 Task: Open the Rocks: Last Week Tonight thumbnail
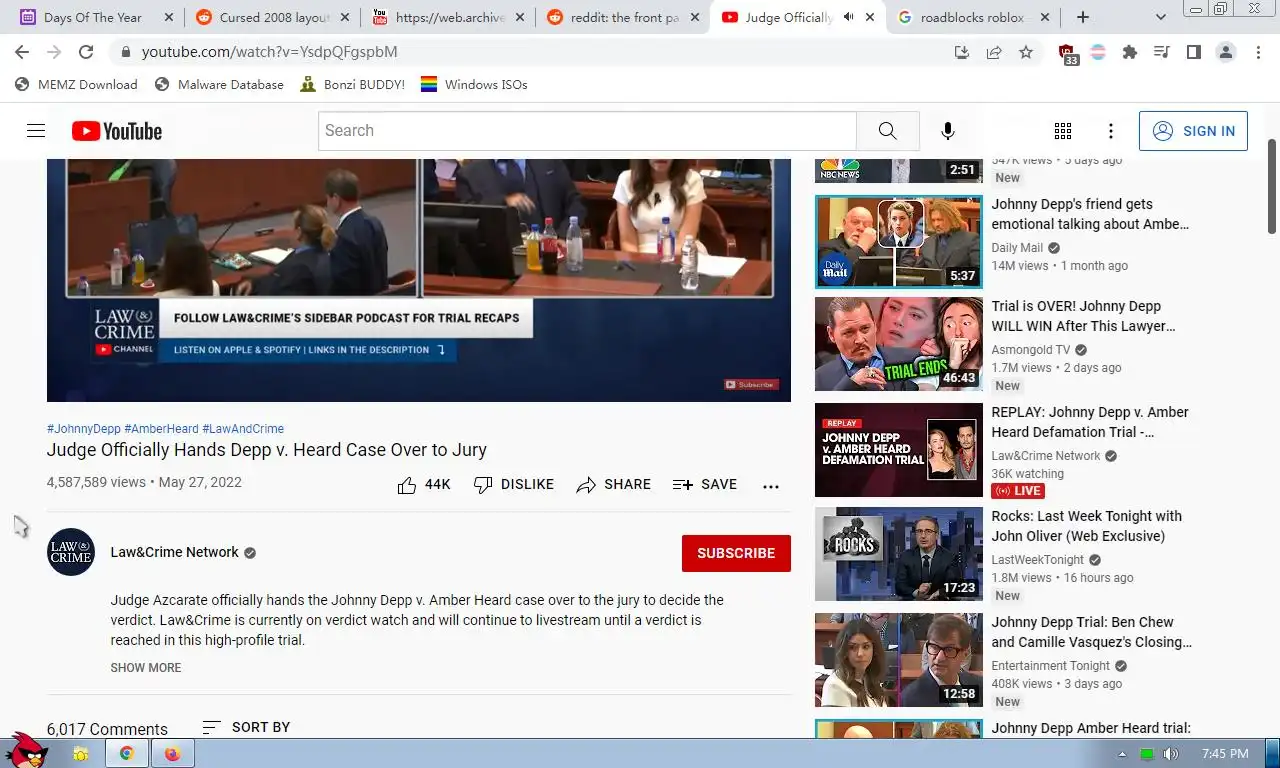(x=898, y=554)
